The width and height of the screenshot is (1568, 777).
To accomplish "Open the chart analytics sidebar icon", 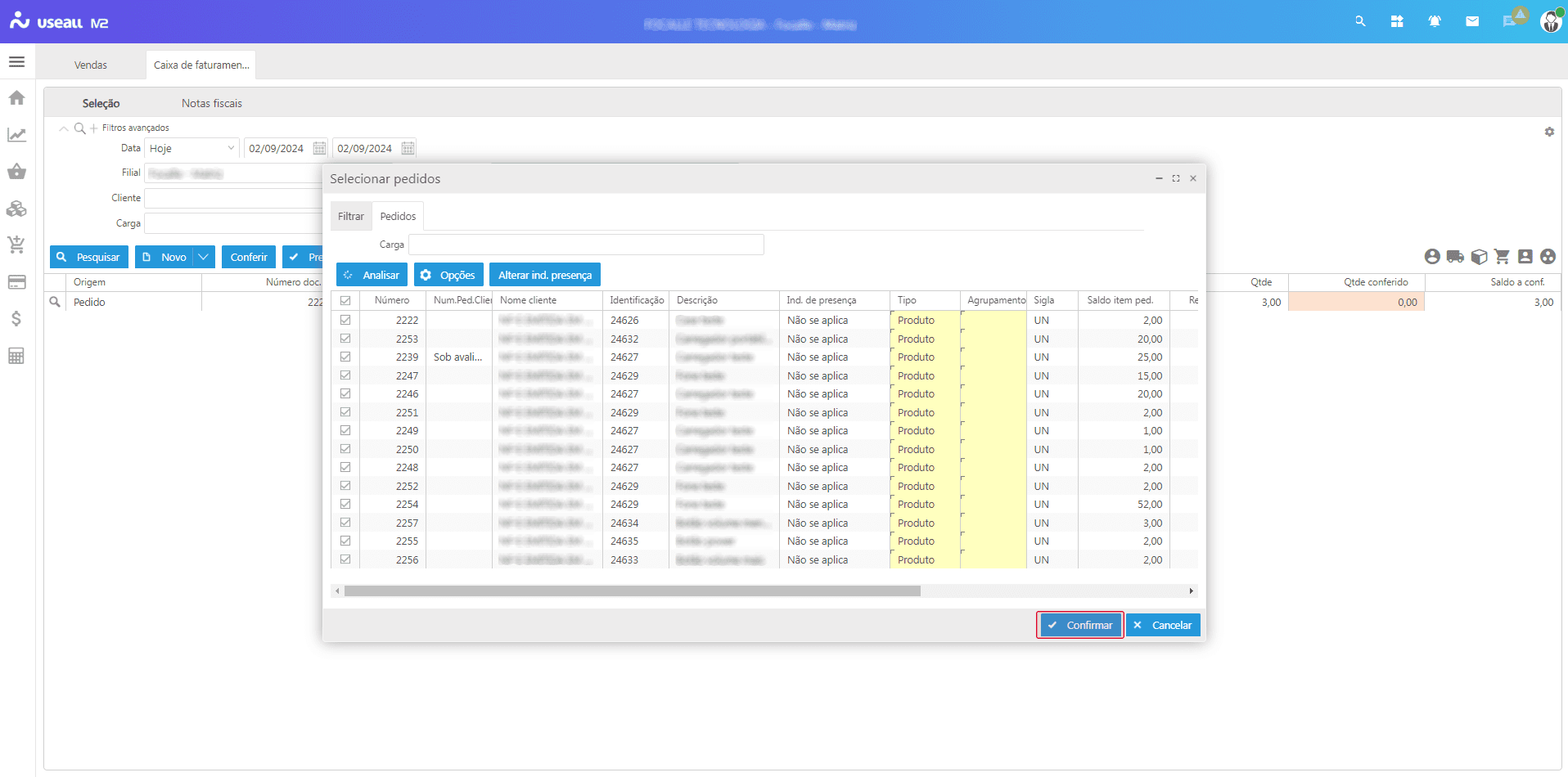I will [x=16, y=135].
